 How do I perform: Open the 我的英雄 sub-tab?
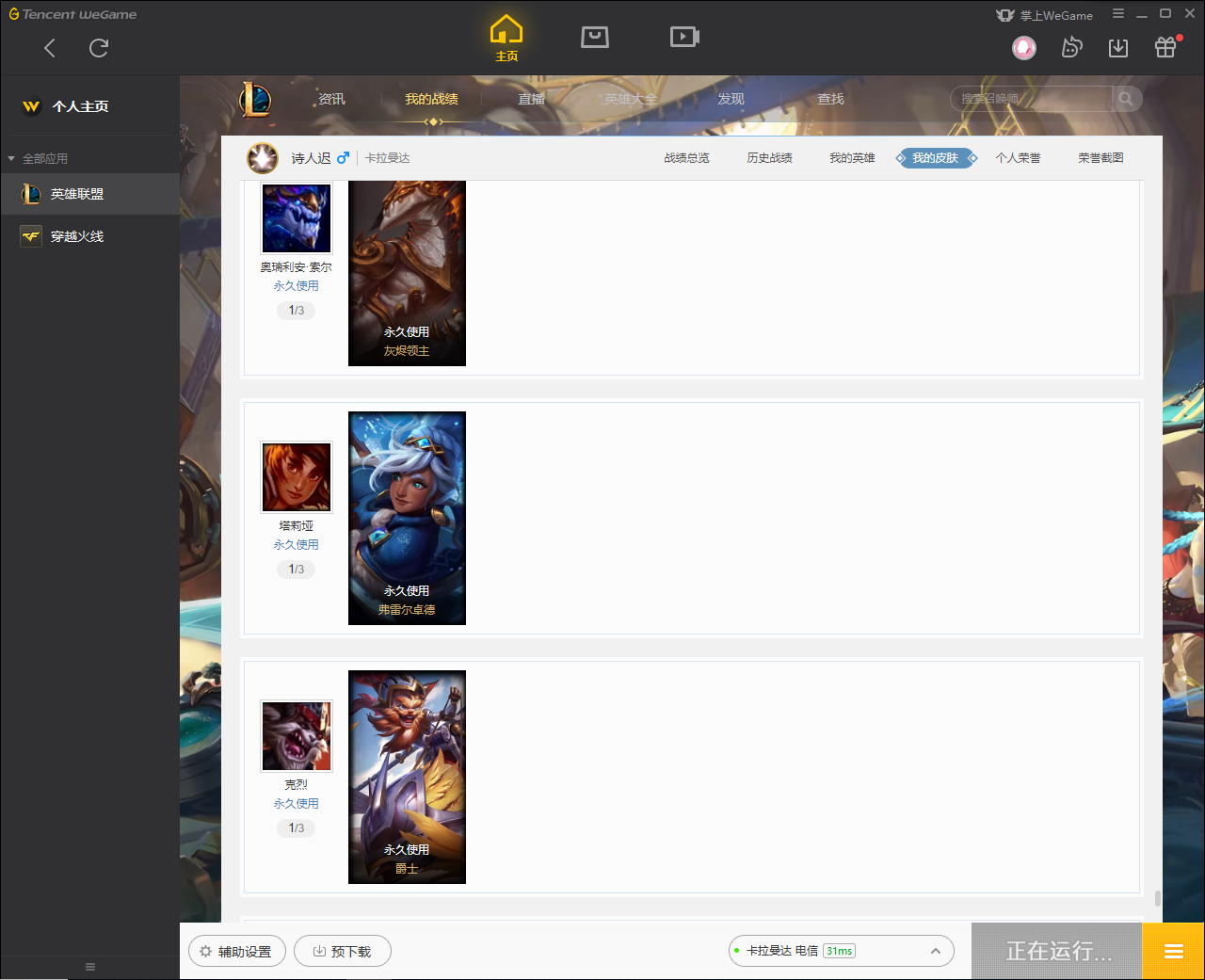point(852,158)
